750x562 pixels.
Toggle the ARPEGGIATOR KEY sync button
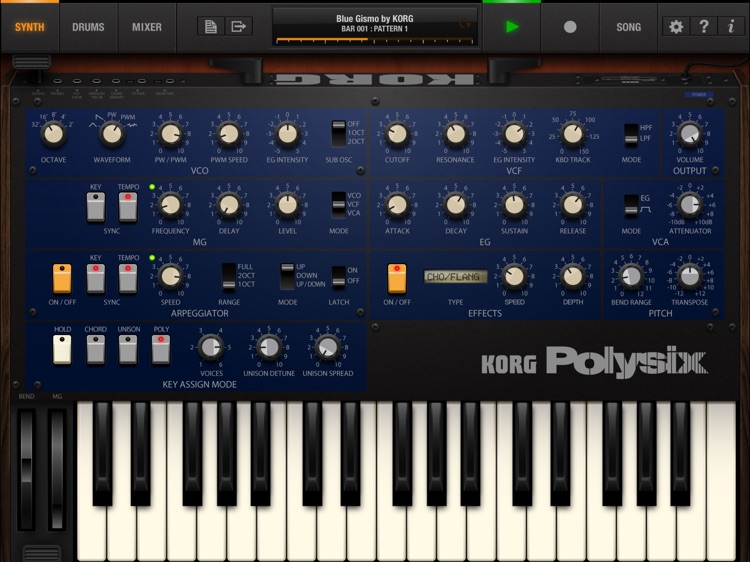[x=96, y=278]
